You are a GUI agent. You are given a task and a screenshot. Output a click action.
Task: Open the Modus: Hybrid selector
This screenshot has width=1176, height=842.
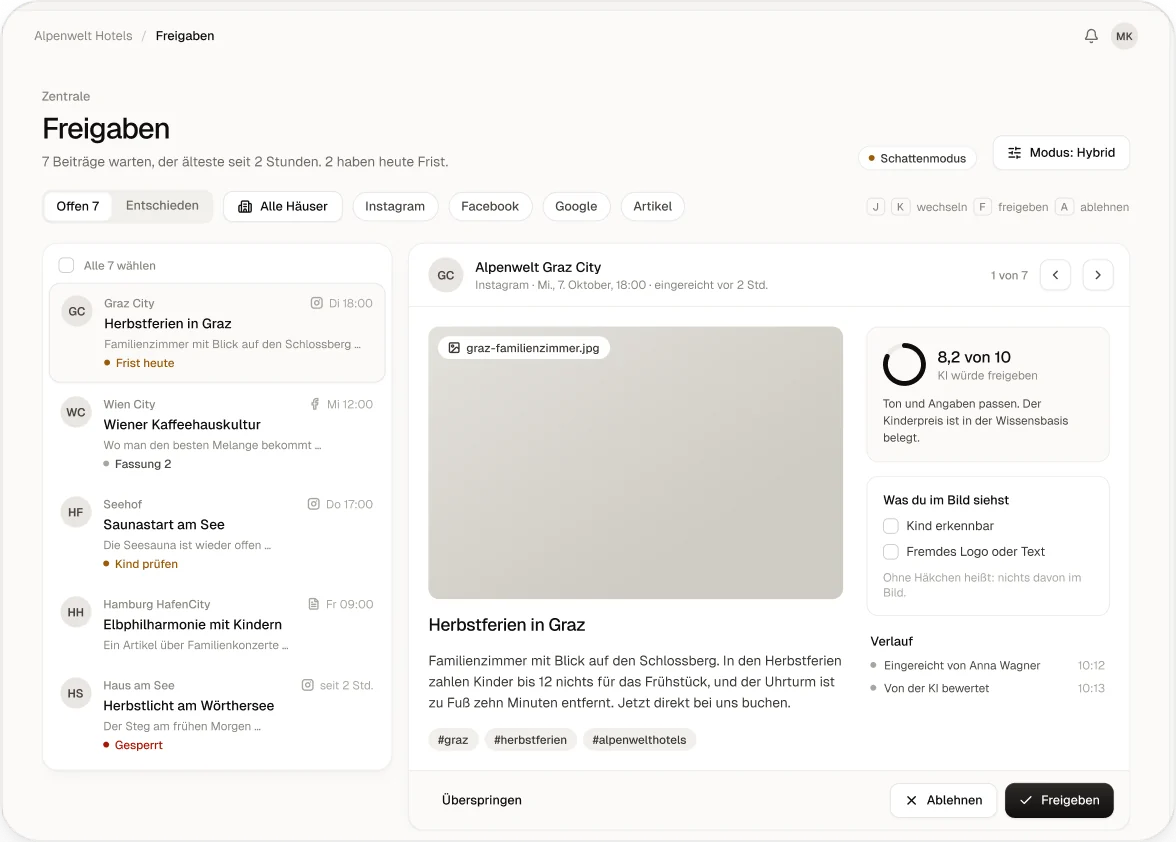pos(1060,153)
